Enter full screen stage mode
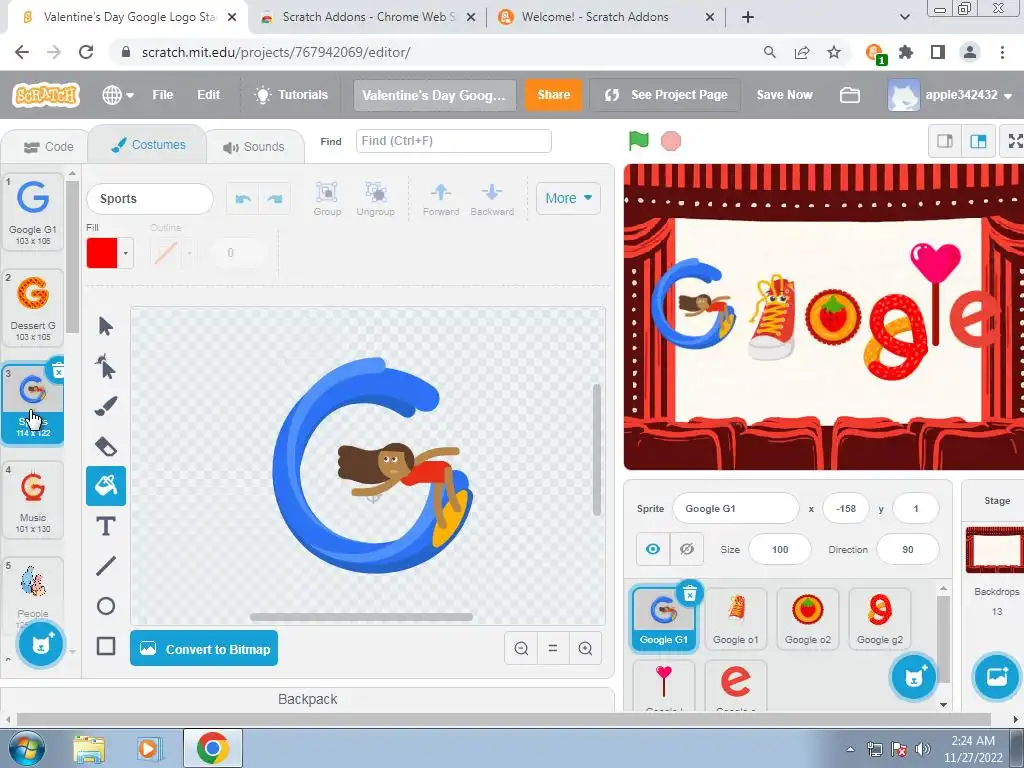1024x768 pixels. coord(1014,141)
